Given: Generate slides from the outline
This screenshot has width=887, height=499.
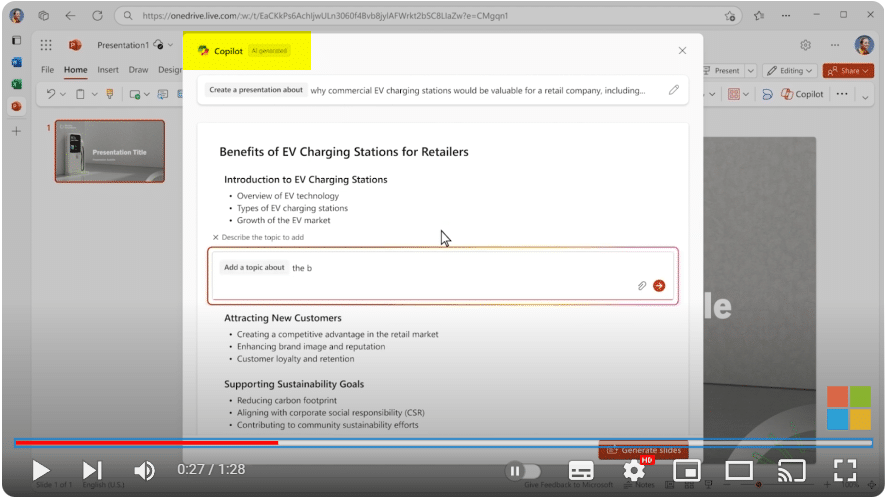Looking at the screenshot, I should pos(644,450).
